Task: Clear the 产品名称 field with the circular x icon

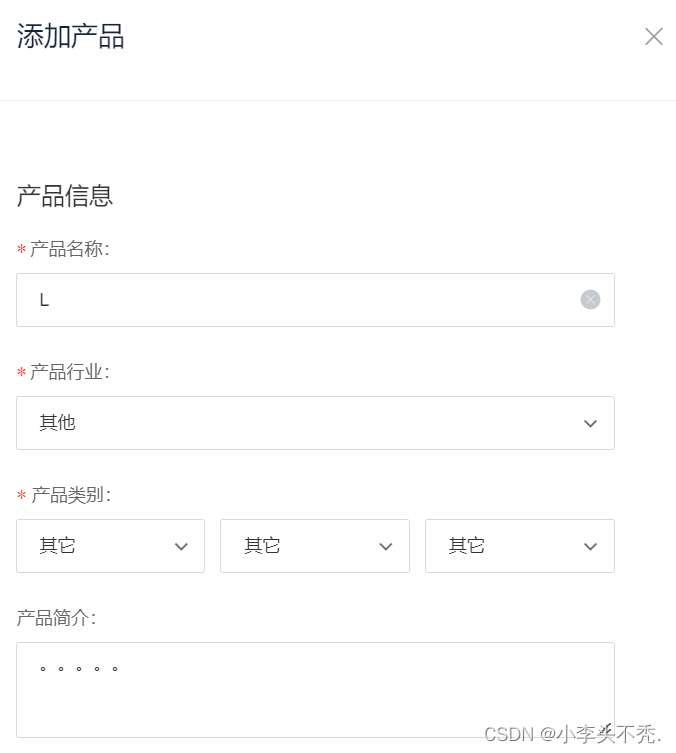Action: (x=590, y=300)
